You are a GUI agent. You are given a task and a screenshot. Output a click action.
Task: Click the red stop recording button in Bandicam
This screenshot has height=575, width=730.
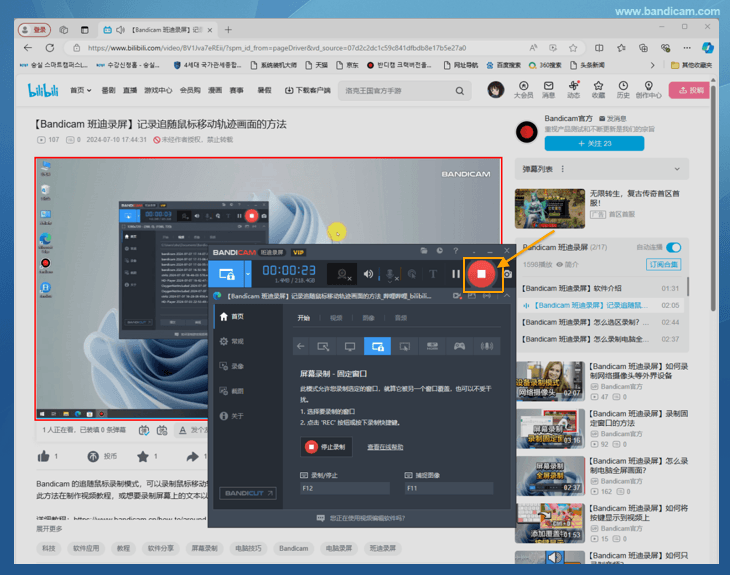481,273
